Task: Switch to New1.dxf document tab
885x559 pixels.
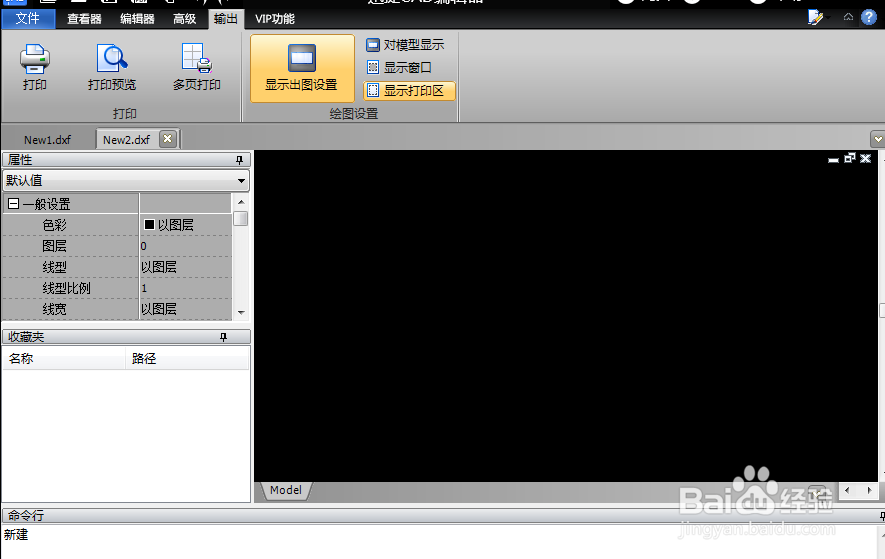Action: pyautogui.click(x=47, y=139)
